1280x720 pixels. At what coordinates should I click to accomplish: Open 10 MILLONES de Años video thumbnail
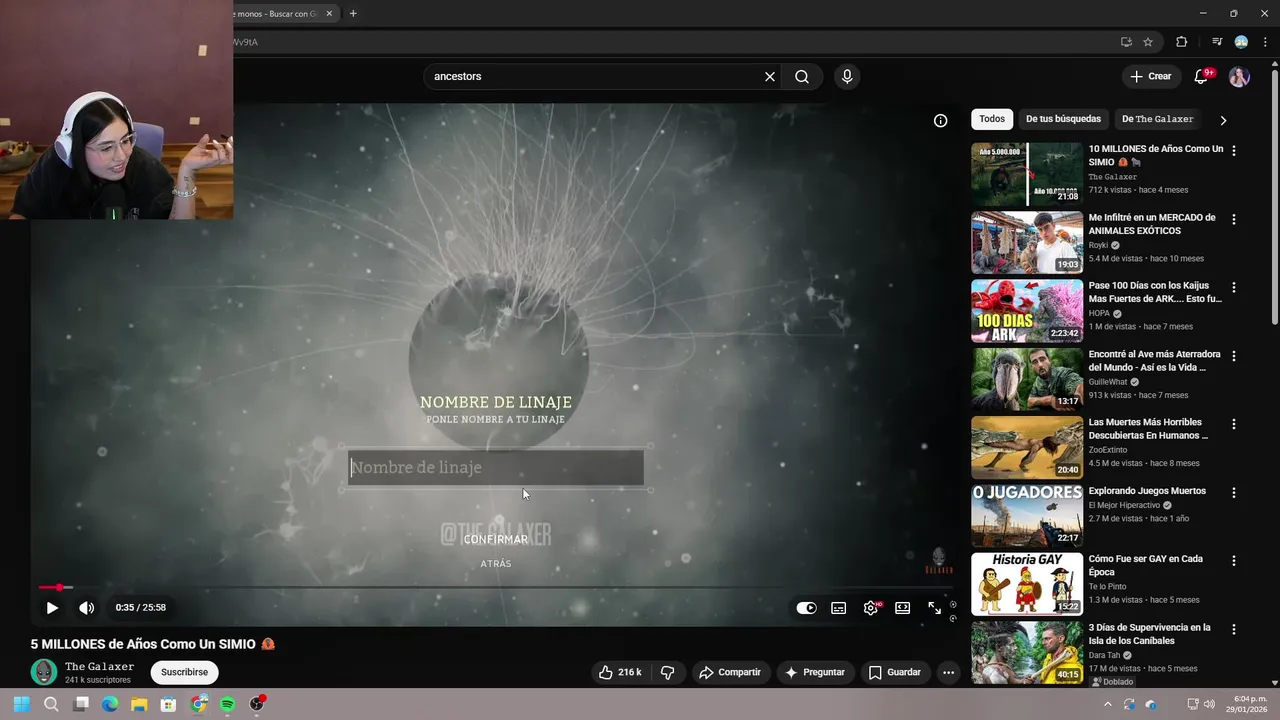tap(1027, 174)
